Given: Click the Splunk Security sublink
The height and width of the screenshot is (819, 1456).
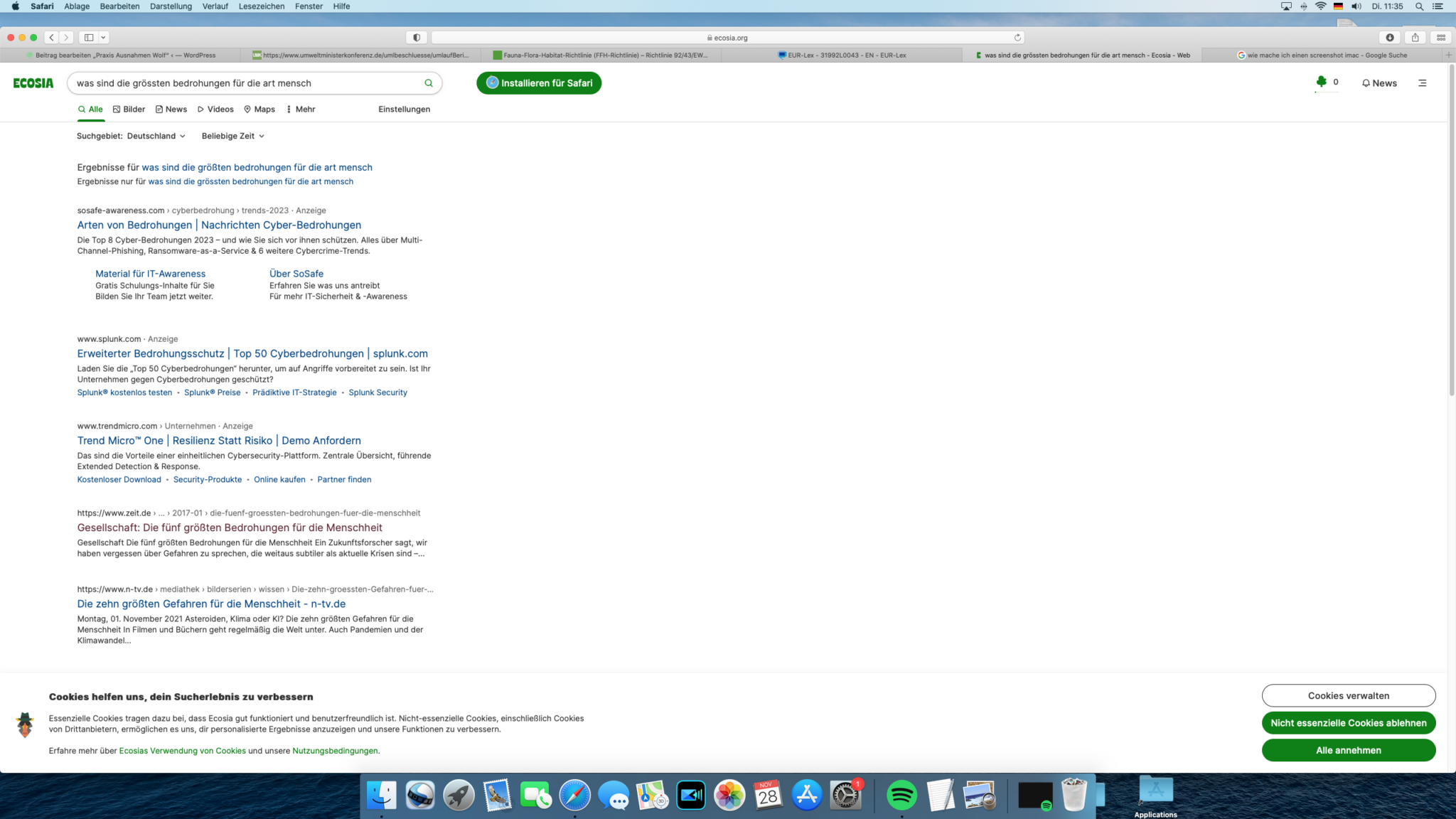Looking at the screenshot, I should (x=378, y=392).
